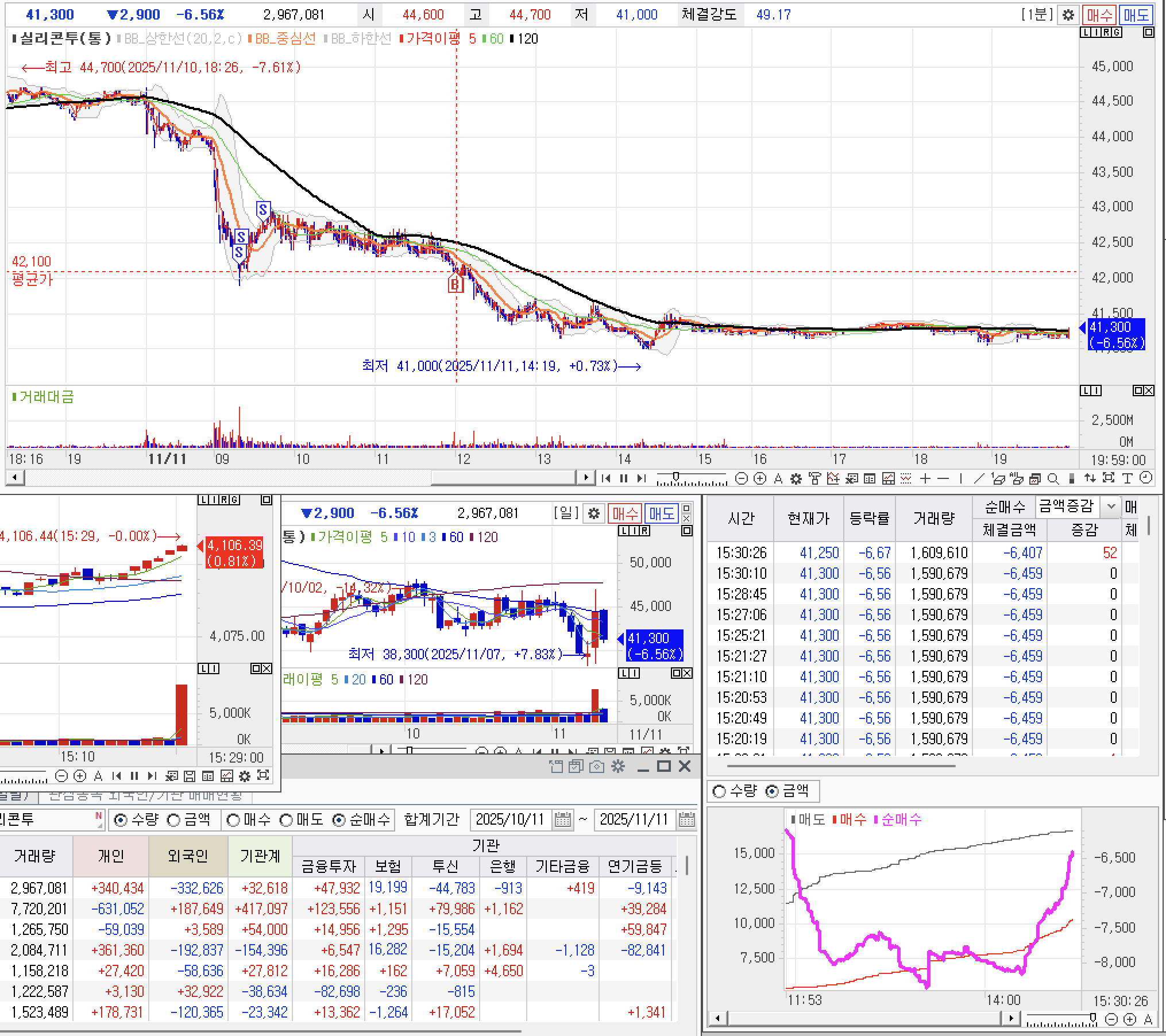This screenshot has height=1036, width=1166.
Task: Select the diagonal trend line drawing tool
Action: click(x=979, y=478)
